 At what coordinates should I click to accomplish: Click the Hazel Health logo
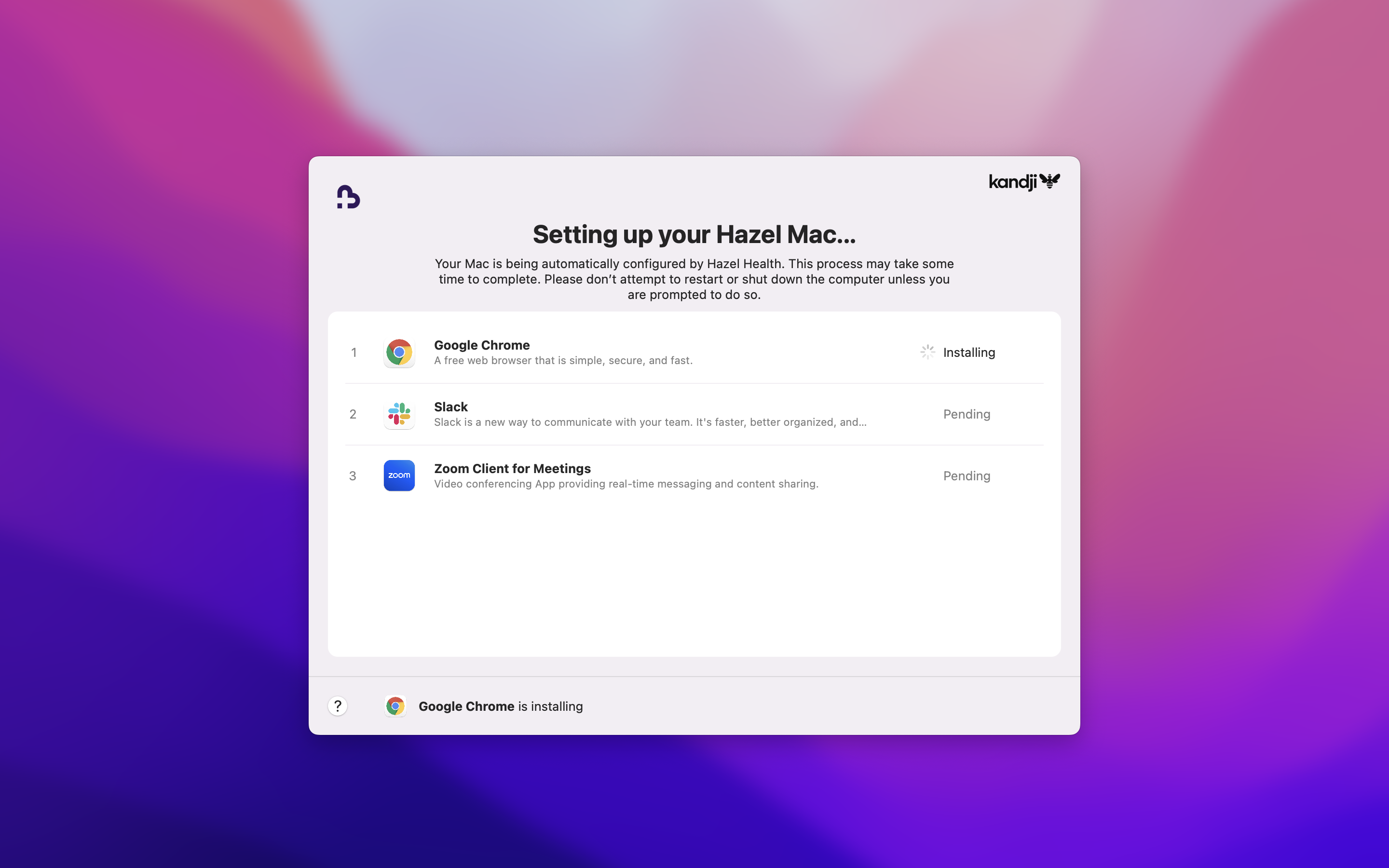pyautogui.click(x=348, y=197)
